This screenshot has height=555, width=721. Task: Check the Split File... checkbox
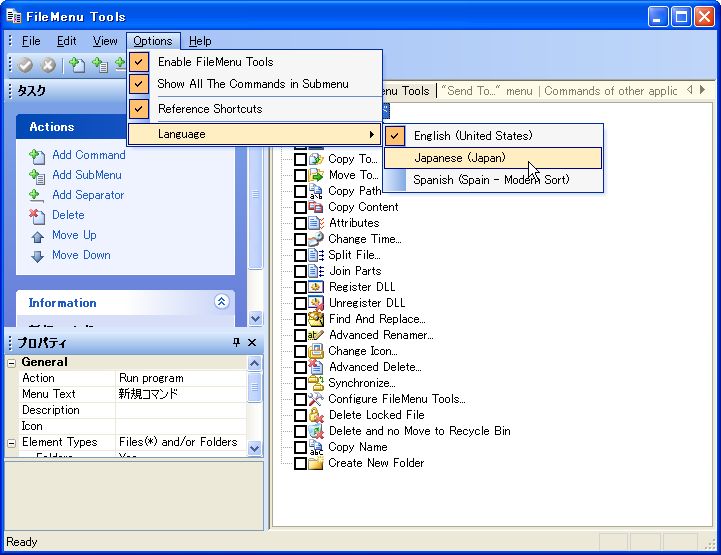tap(300, 256)
